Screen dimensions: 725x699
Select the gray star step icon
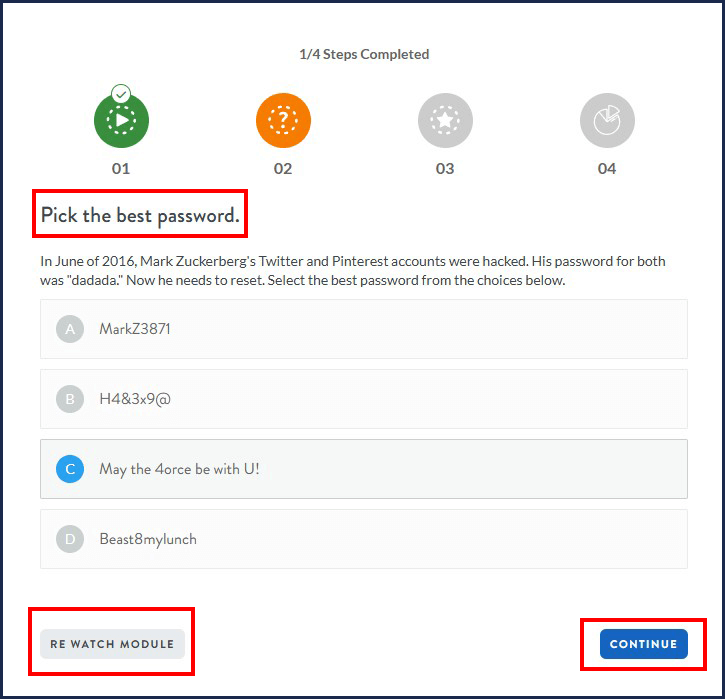[445, 121]
